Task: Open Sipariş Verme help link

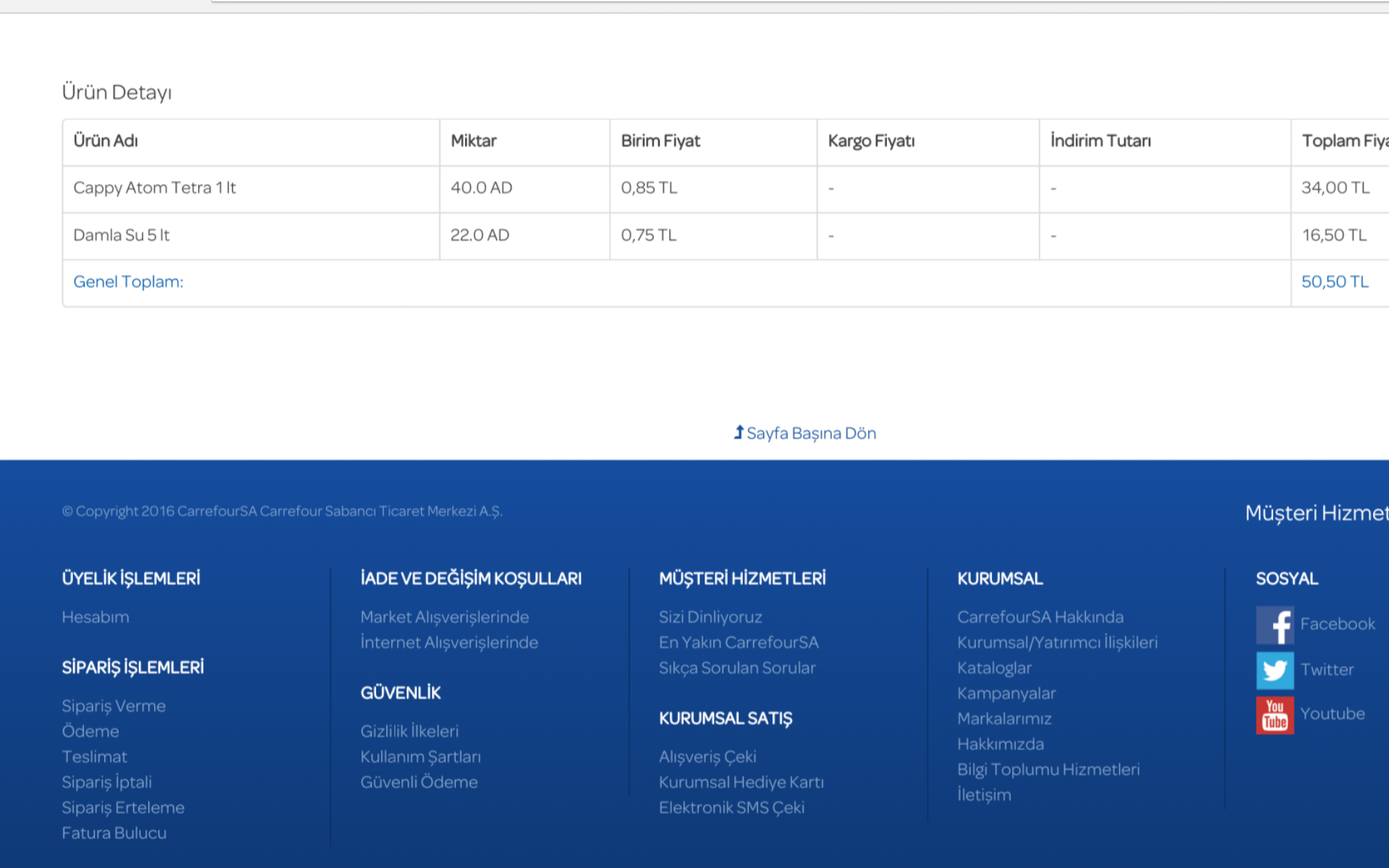Action: point(114,706)
